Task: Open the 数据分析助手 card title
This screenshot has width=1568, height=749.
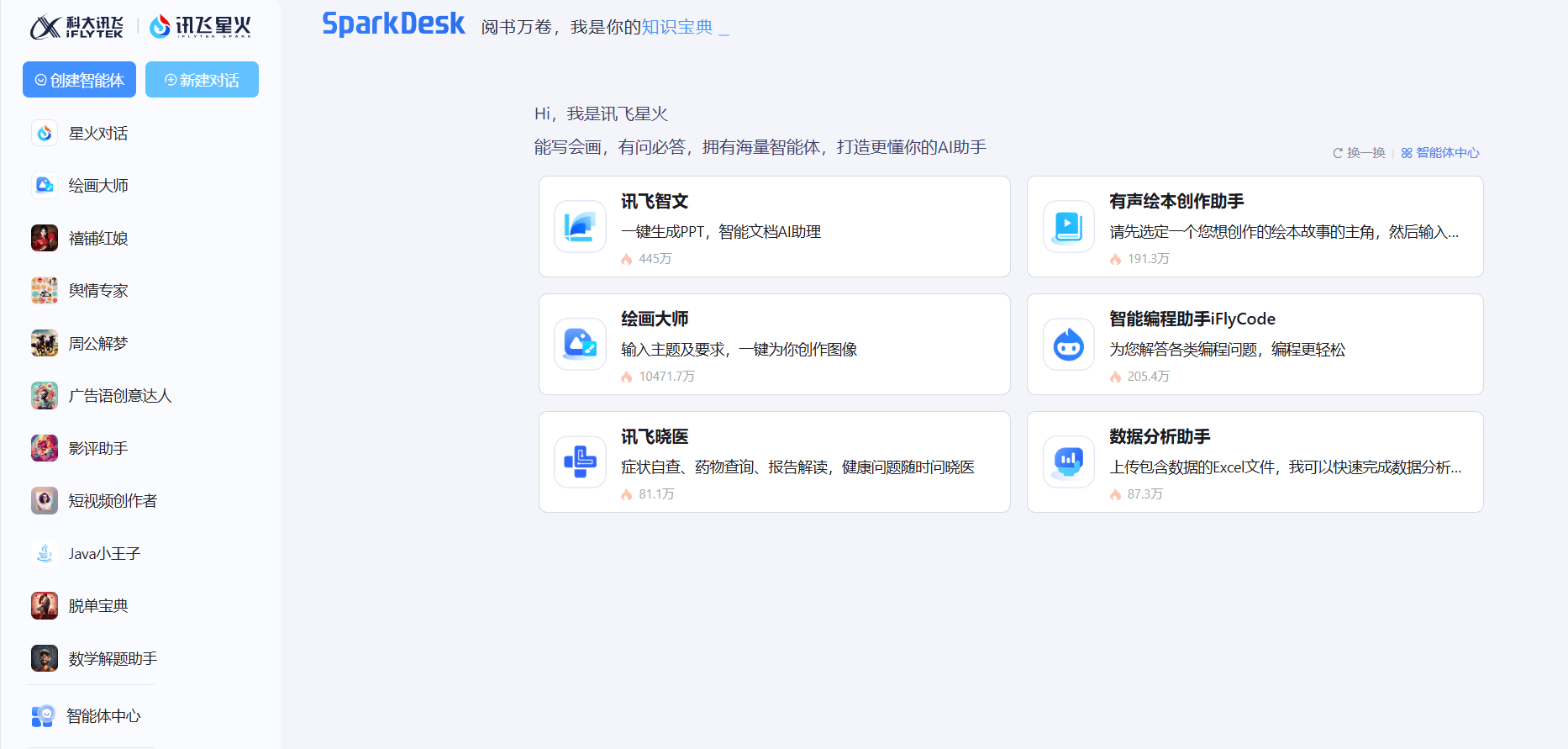Action: point(1160,437)
